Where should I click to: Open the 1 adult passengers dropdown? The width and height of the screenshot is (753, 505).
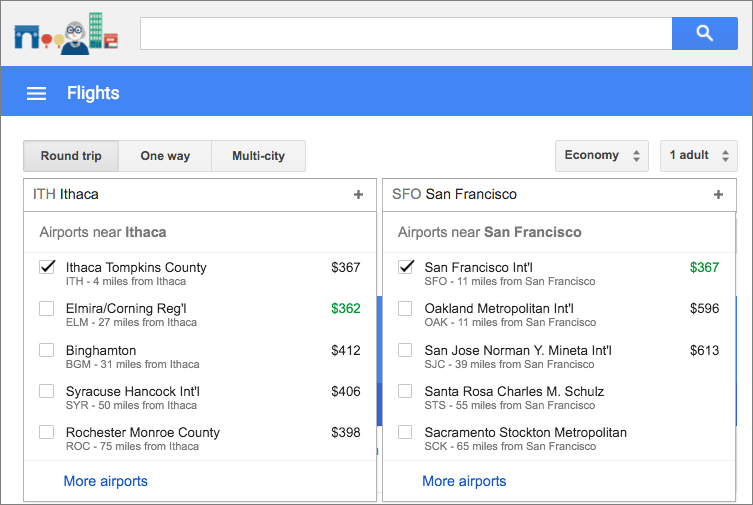(x=699, y=156)
